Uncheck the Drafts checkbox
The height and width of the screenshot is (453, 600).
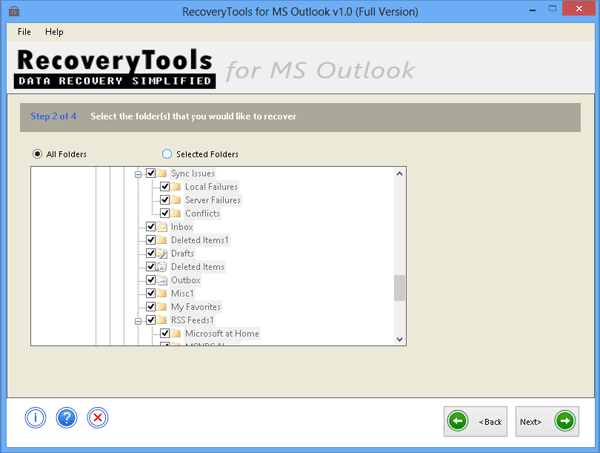coord(151,253)
